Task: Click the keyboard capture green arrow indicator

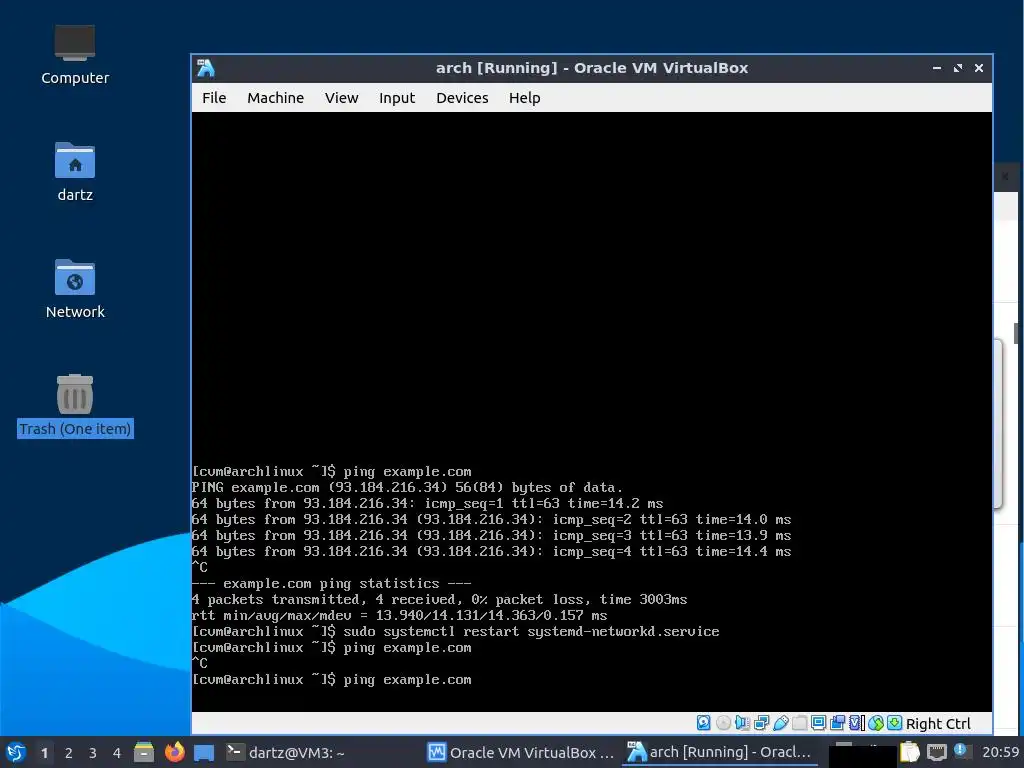Action: pos(895,722)
